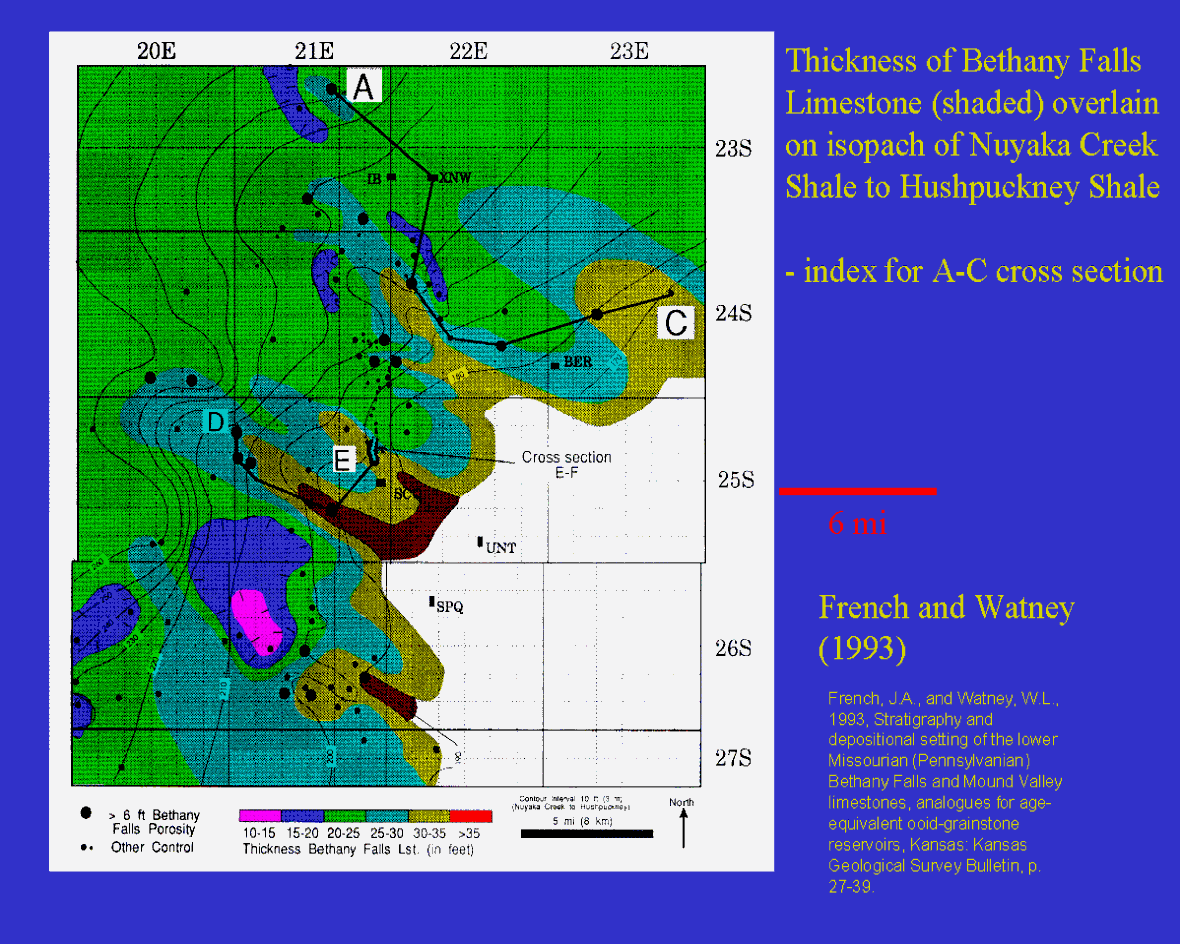Select the teal D label box

click(x=215, y=422)
